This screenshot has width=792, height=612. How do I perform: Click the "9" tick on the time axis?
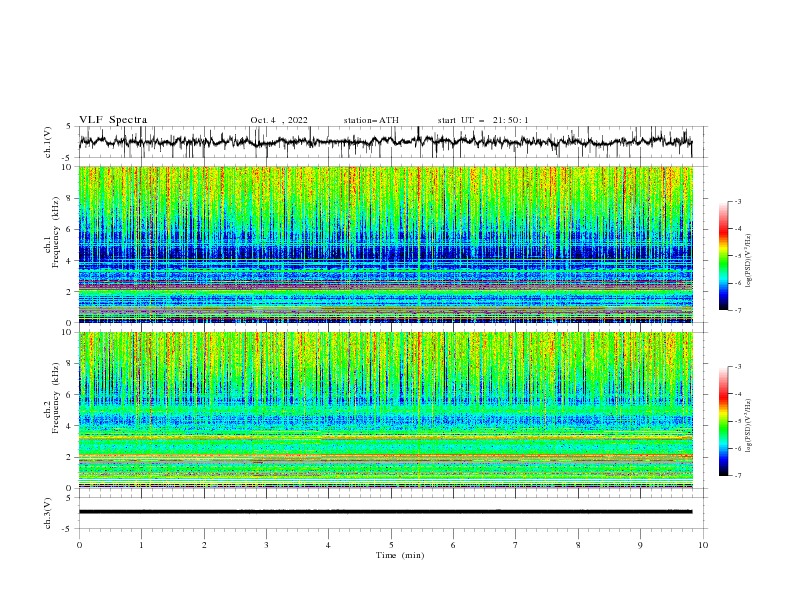[640, 545]
